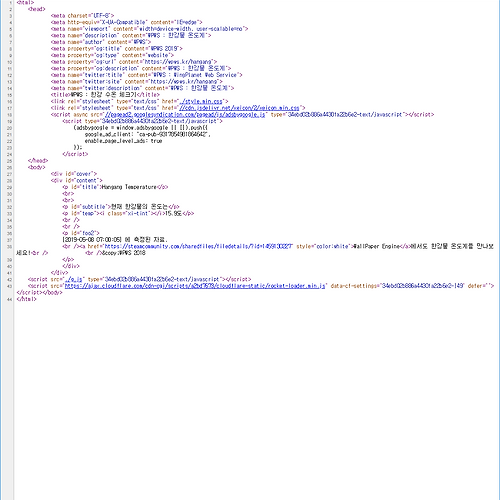Click the p id="subtitle" line
Viewport: 500px width, 500px height.
121,207
